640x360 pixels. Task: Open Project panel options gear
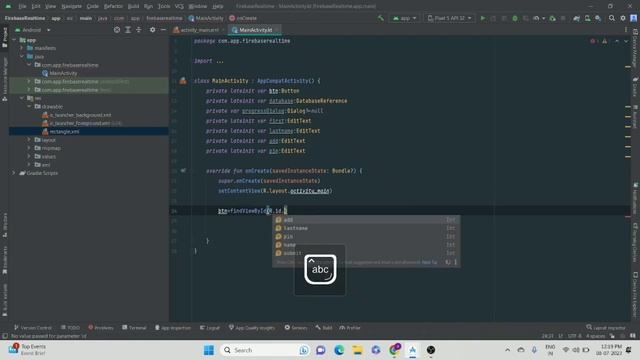pos(152,30)
